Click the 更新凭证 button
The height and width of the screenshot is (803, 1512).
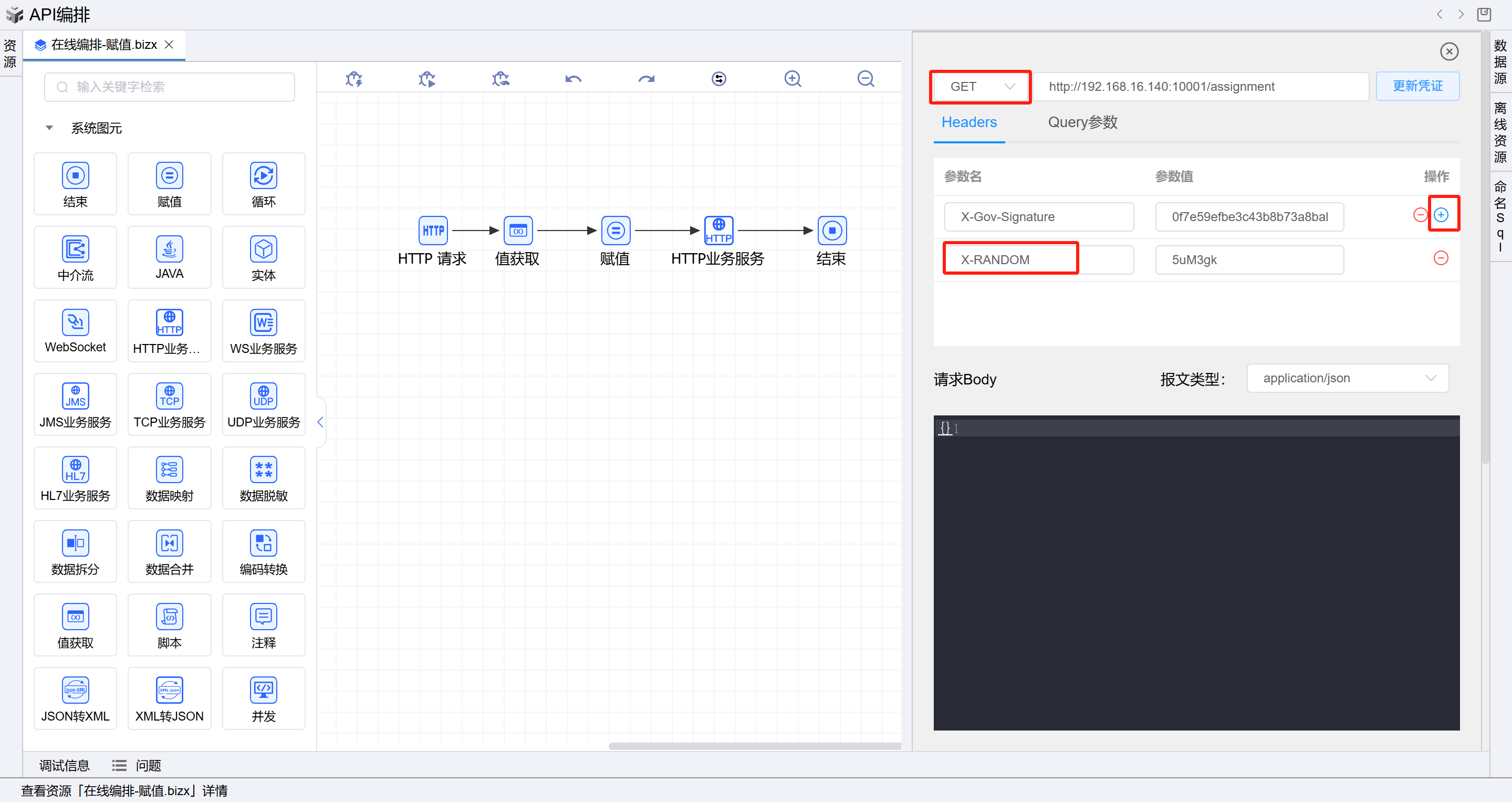(x=1417, y=87)
